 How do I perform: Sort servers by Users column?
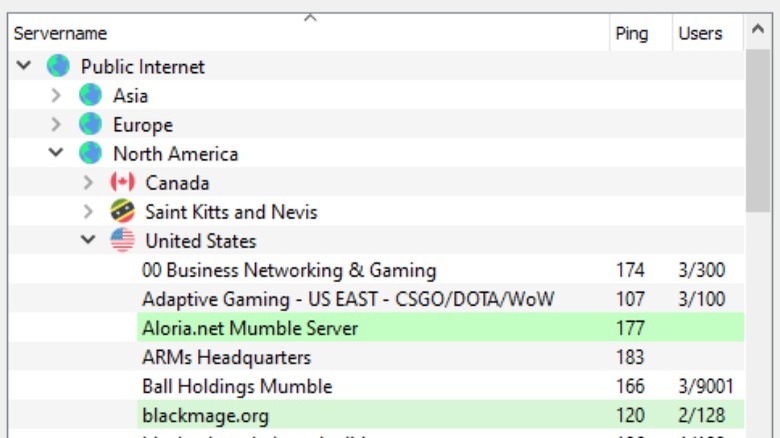click(x=707, y=33)
